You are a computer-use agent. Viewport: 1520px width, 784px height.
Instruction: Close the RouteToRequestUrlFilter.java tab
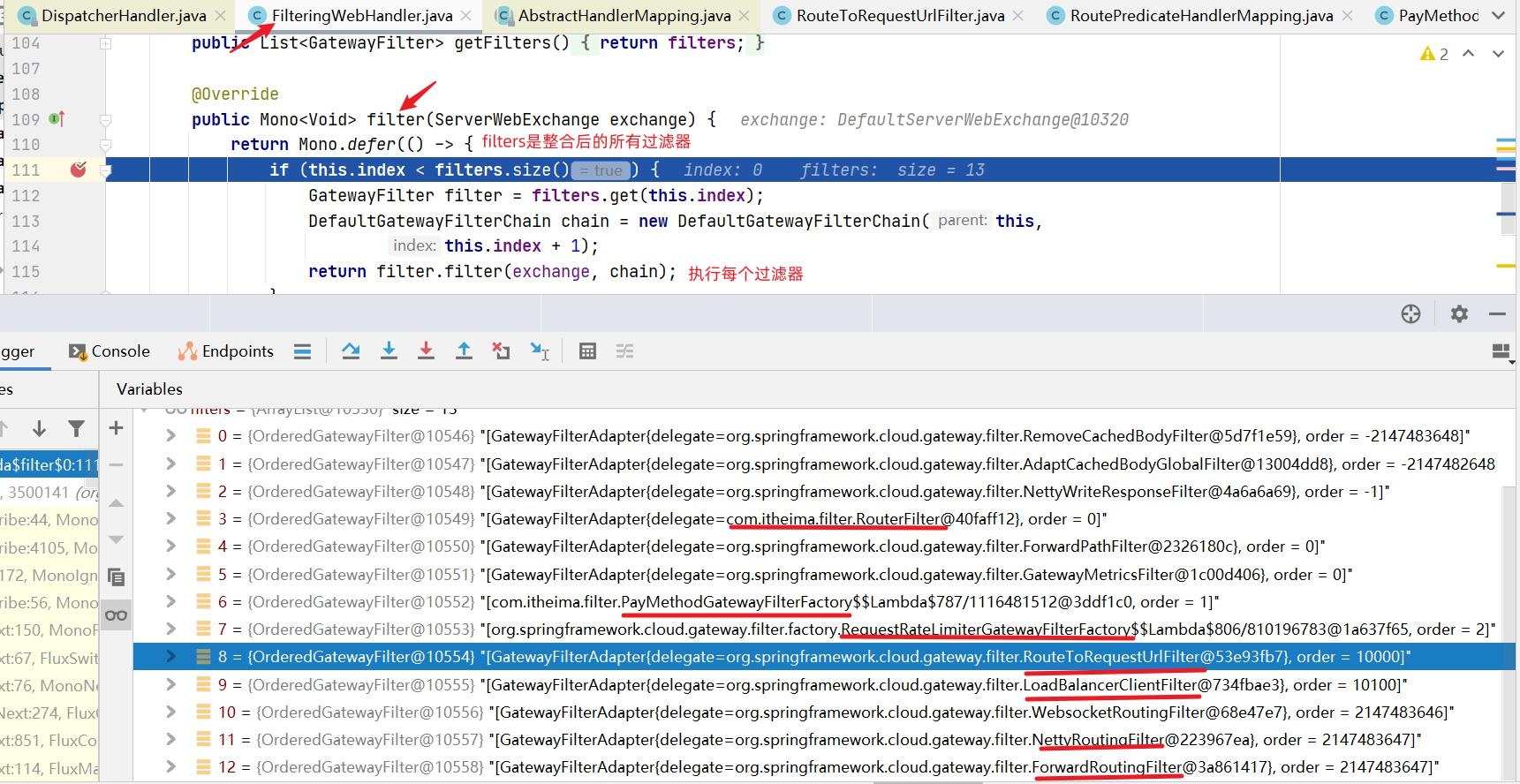(x=1018, y=16)
